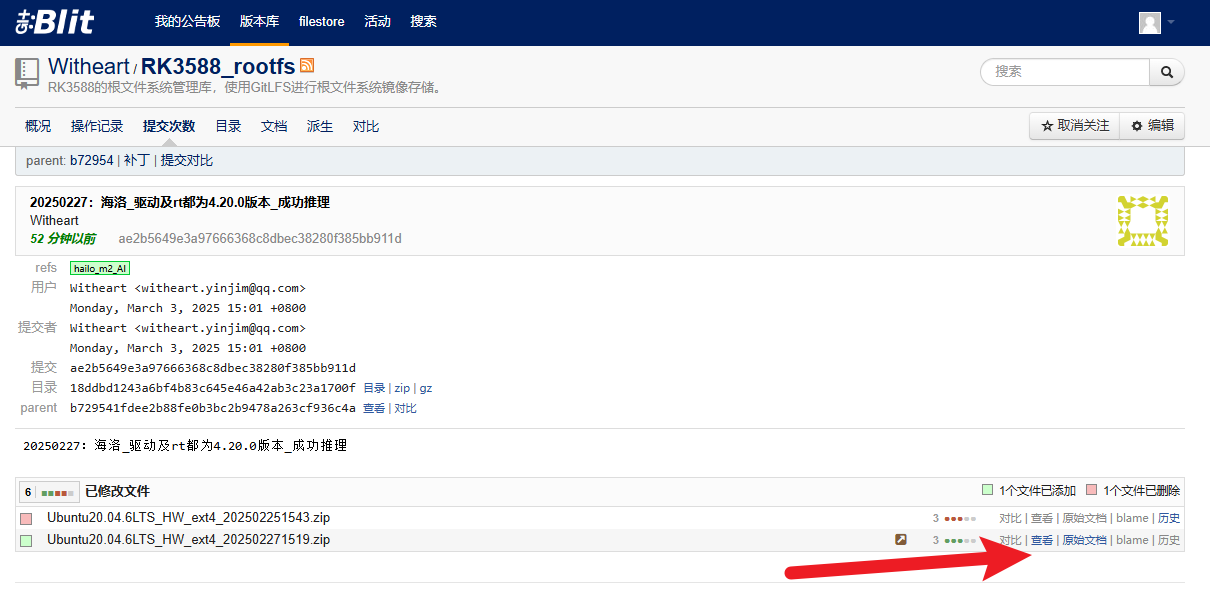This screenshot has width=1210, height=594.
Task: Click the repository book icon
Action: (27, 74)
